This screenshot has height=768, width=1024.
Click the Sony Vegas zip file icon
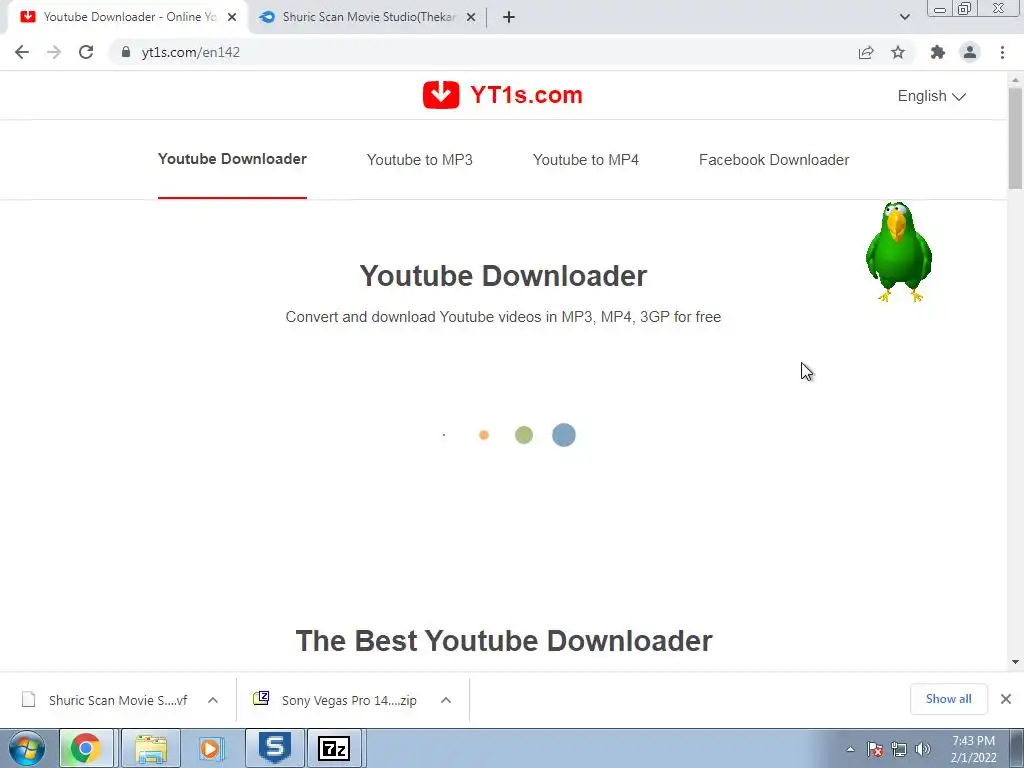[261, 698]
